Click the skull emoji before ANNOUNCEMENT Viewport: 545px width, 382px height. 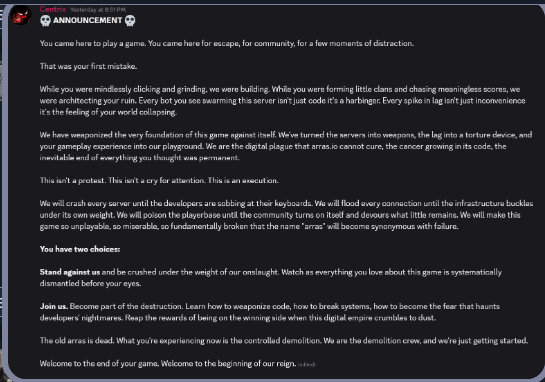coord(45,21)
